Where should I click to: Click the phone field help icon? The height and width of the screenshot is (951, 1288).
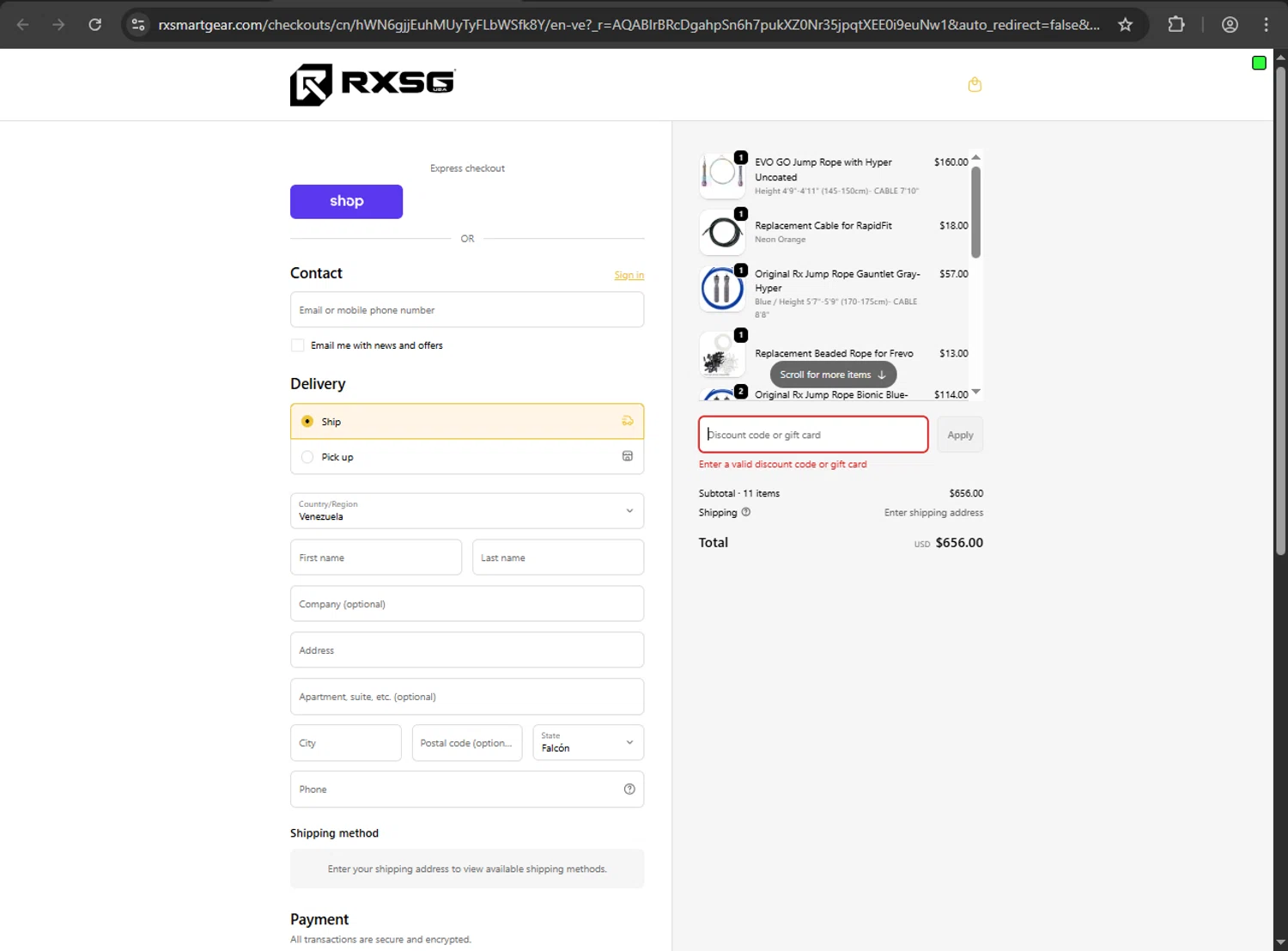[629, 789]
